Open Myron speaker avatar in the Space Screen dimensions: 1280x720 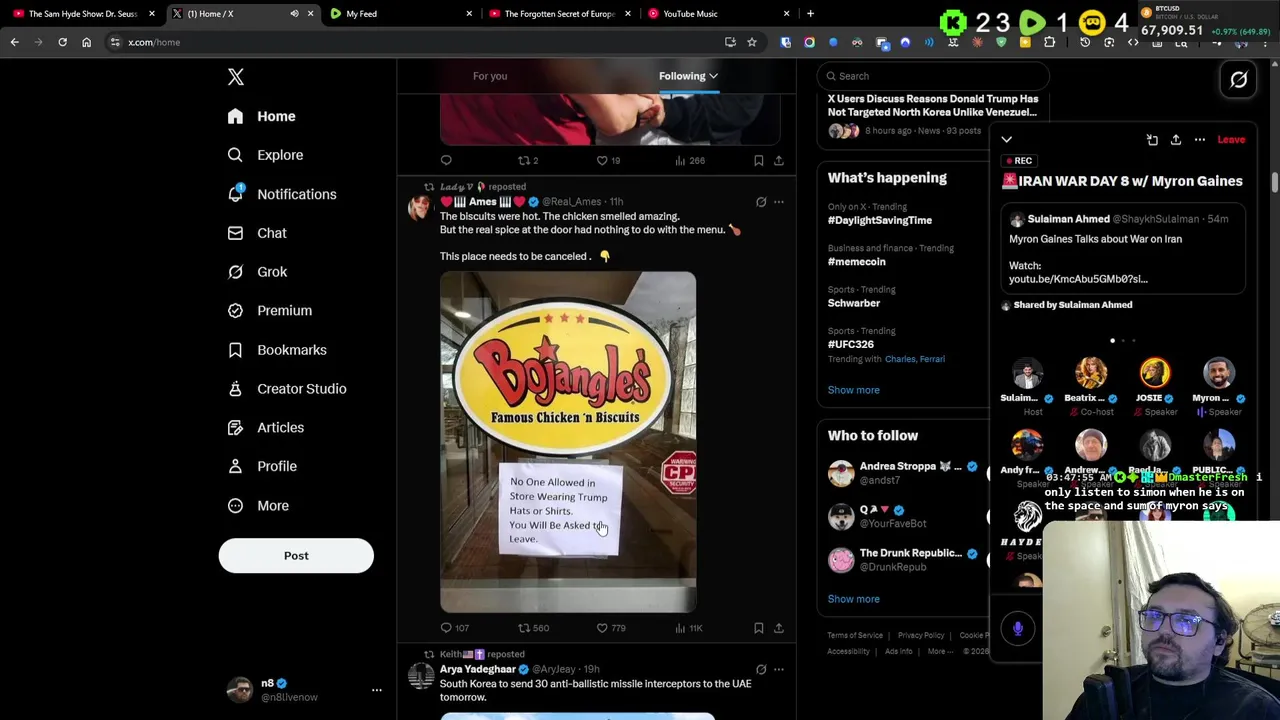pos(1218,373)
